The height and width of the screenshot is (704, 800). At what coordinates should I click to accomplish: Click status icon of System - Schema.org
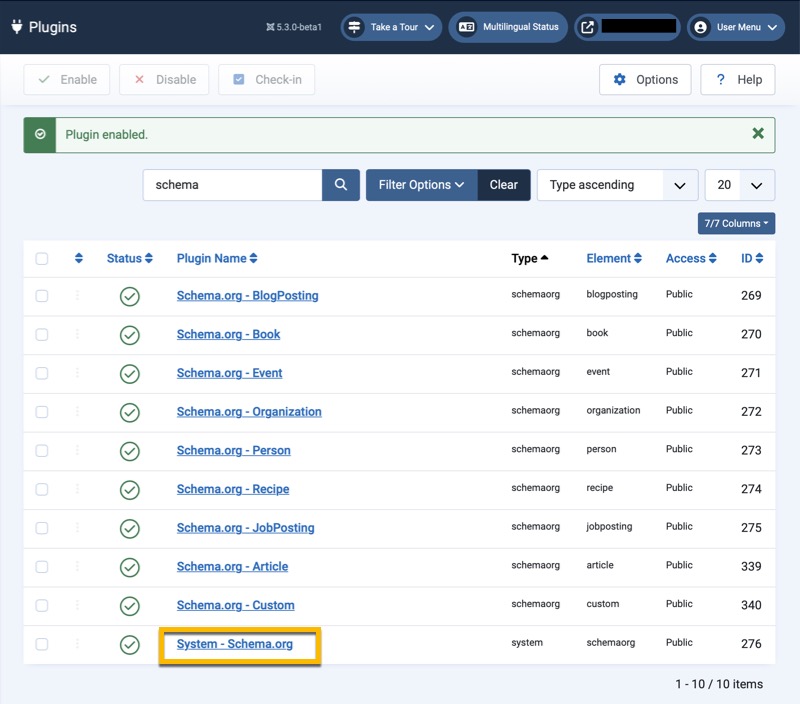129,645
